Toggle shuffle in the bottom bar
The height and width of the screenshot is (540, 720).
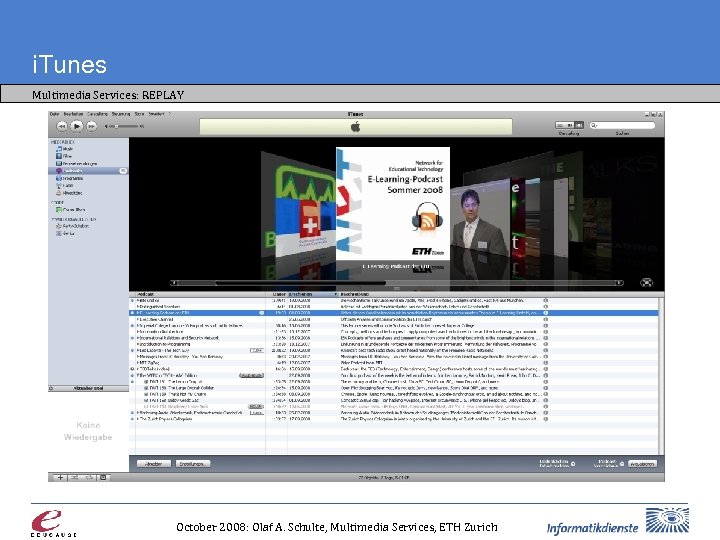pyautogui.click(x=75, y=478)
